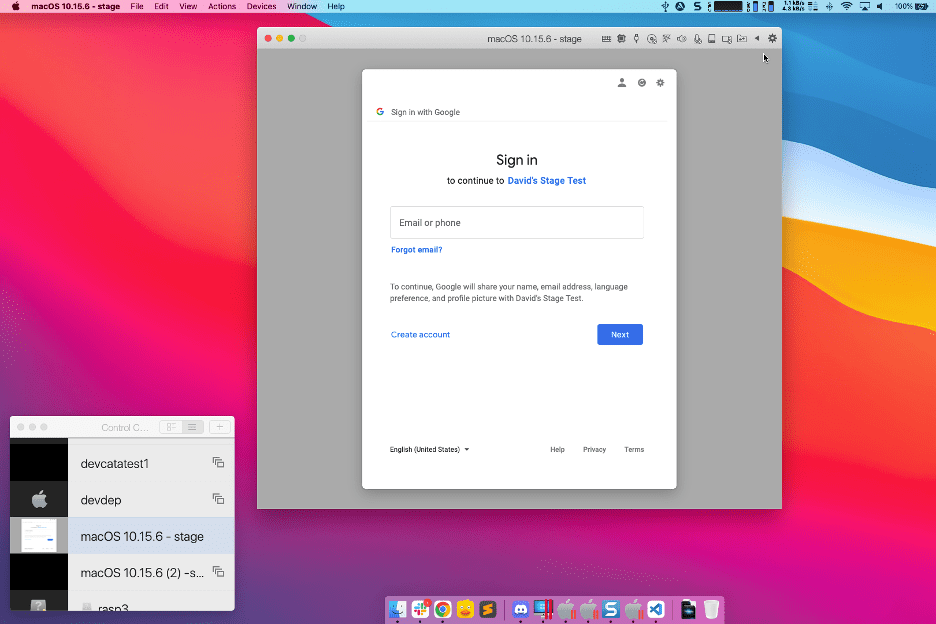Click the sound speaker icon in VM toolbar

click(x=682, y=39)
